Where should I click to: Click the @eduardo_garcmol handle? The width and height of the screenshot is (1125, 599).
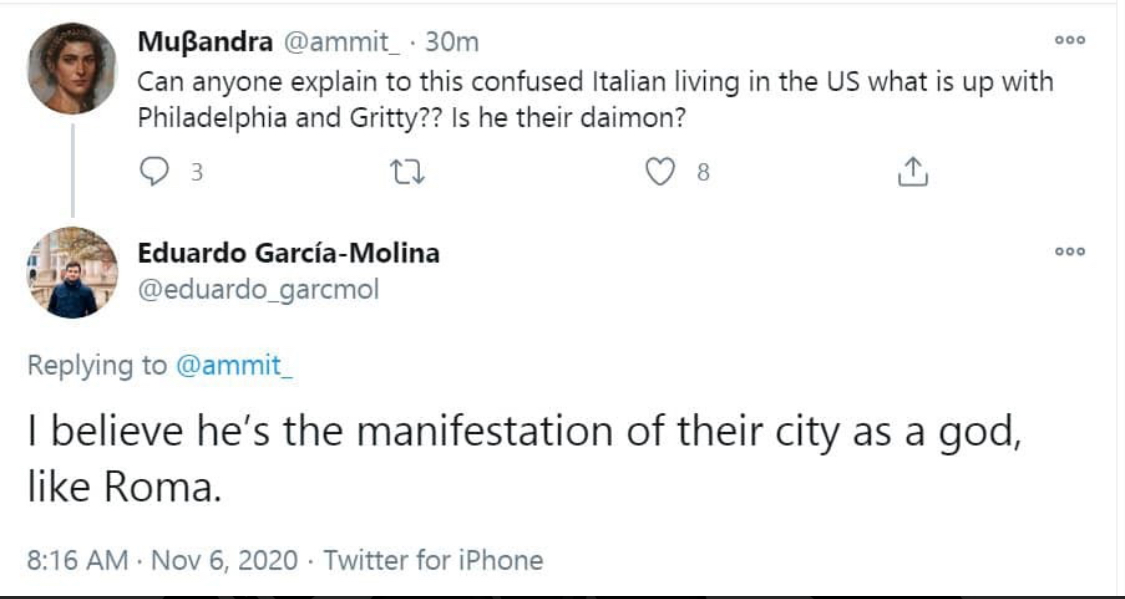[x=258, y=288]
